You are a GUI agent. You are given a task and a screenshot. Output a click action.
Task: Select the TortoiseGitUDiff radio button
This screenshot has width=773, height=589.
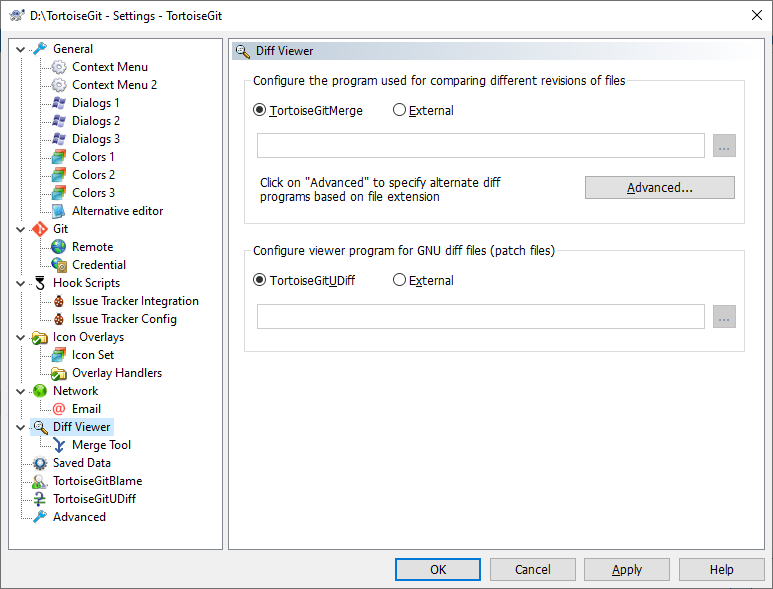(x=259, y=280)
